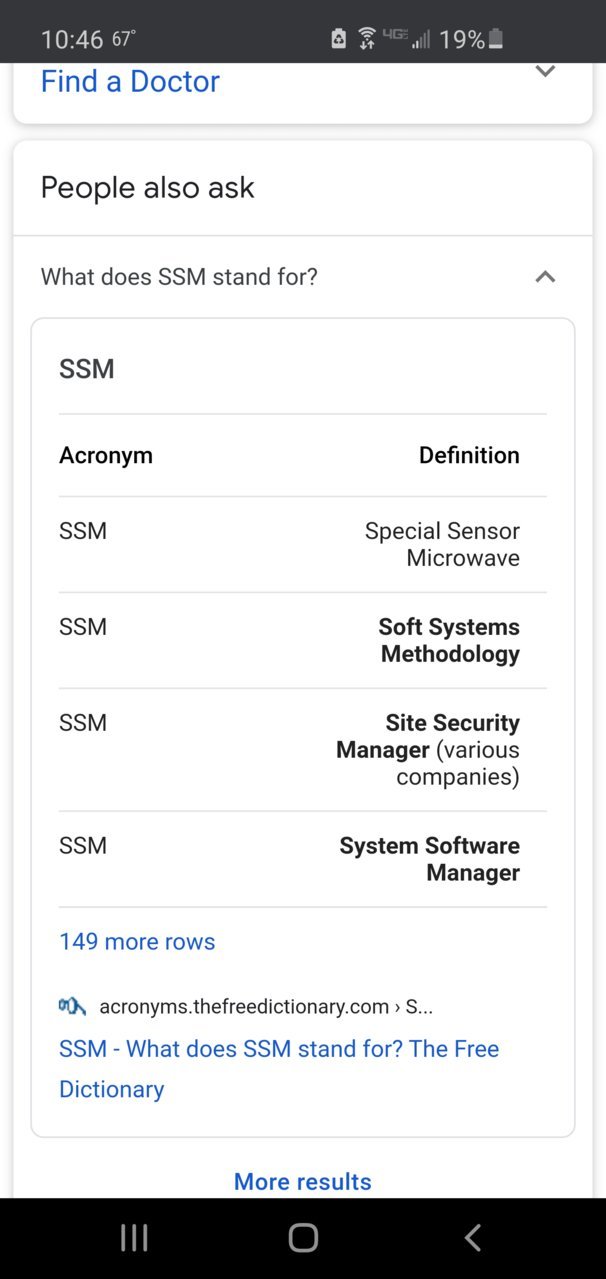Tap the battery icon in status bar
Image resolution: width=606 pixels, height=1279 pixels.
click(496, 39)
